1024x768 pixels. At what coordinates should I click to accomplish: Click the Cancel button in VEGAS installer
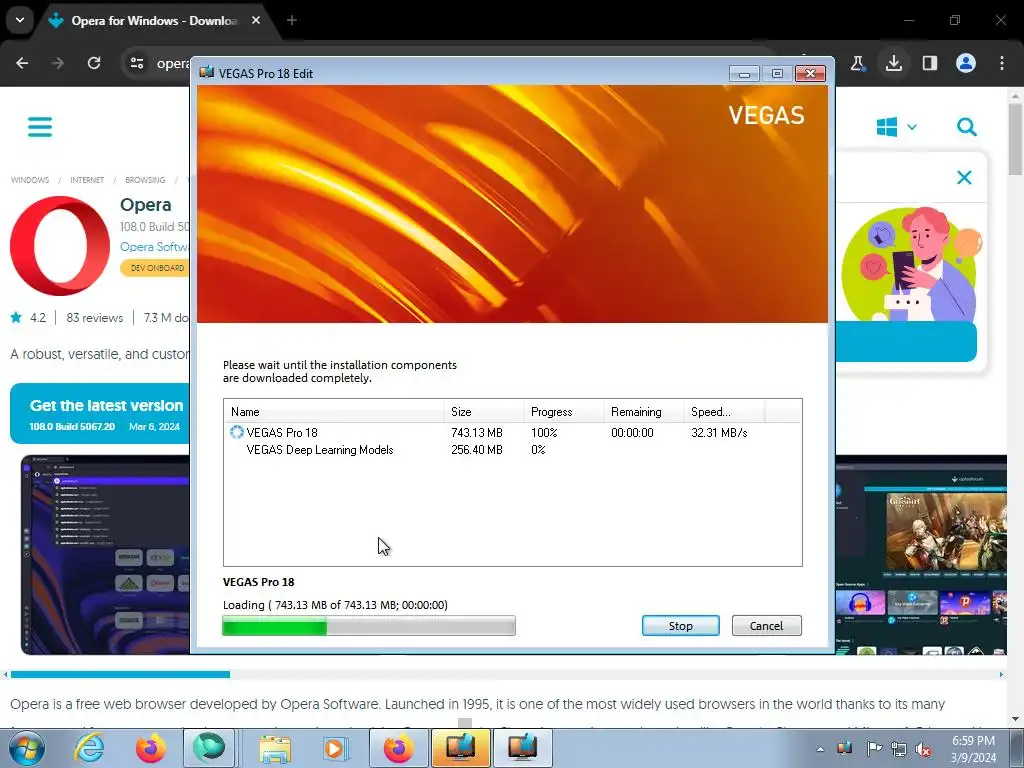pos(766,626)
